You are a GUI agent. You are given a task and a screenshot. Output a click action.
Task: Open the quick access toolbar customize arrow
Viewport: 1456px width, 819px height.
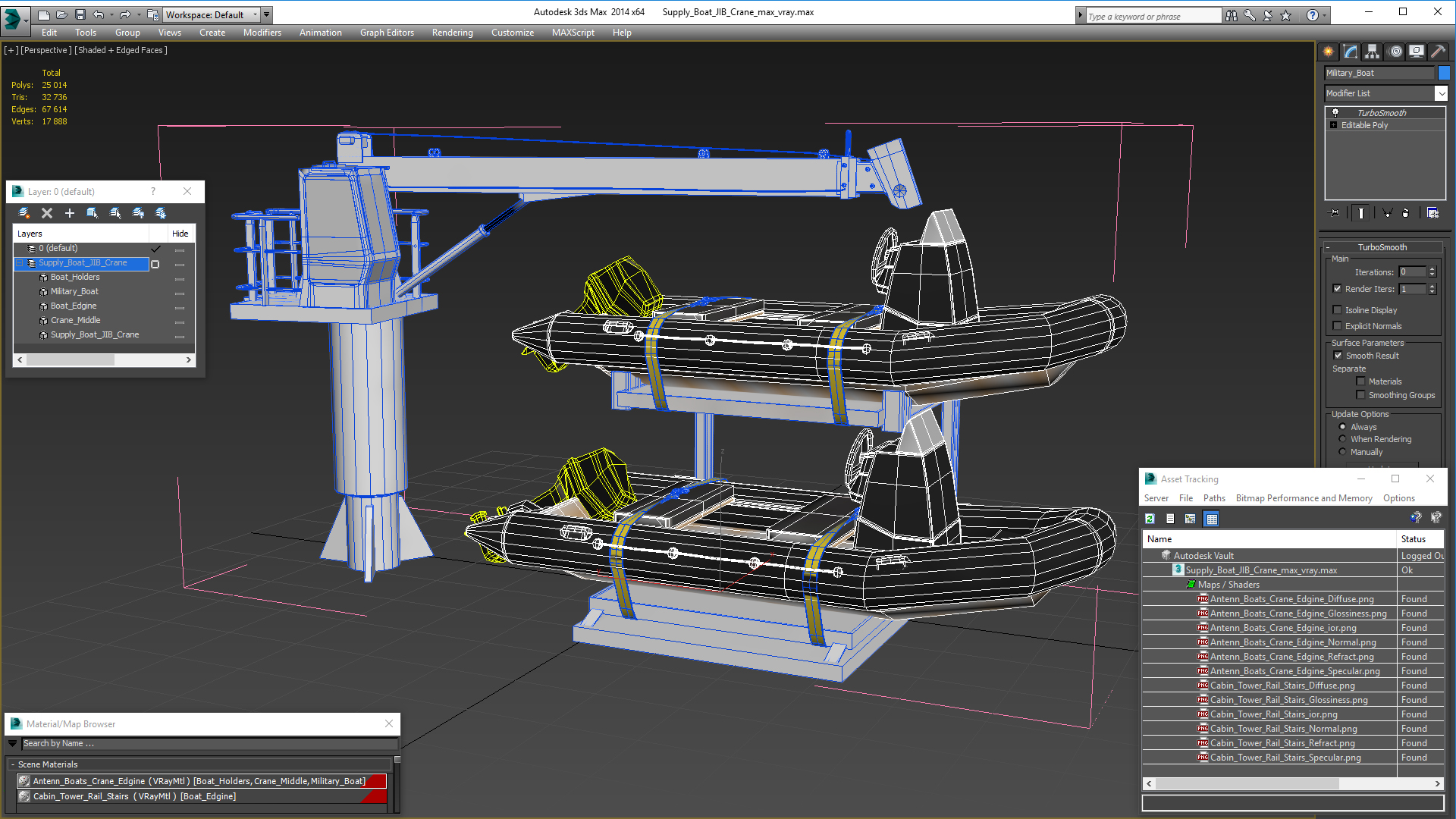(x=266, y=14)
